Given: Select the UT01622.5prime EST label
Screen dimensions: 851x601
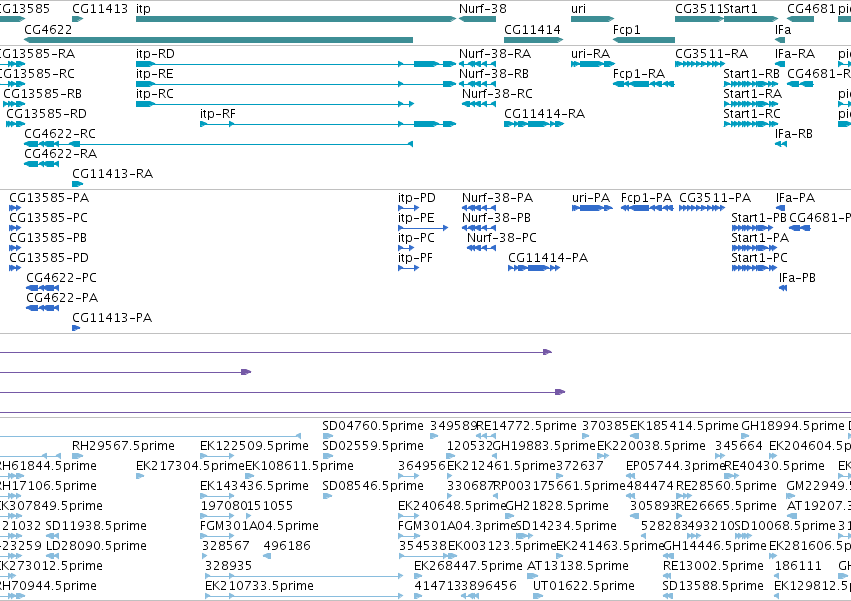Looking at the screenshot, I should click(x=584, y=586).
